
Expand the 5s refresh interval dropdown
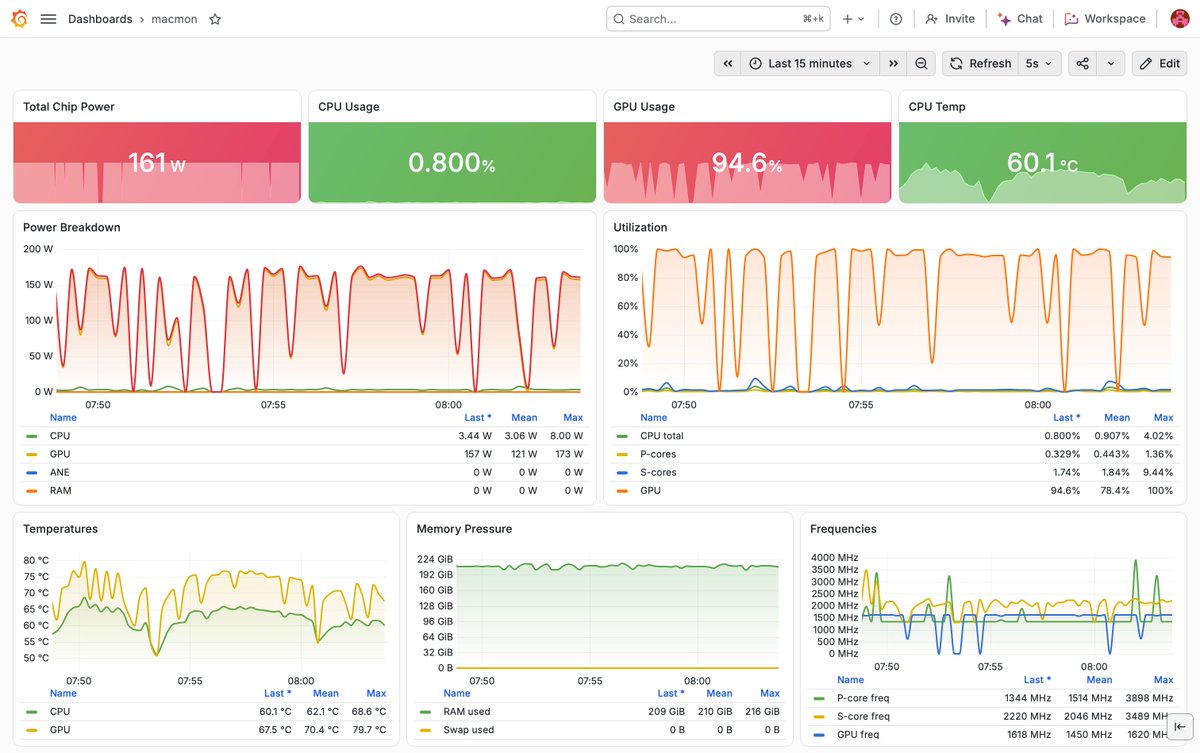1040,63
